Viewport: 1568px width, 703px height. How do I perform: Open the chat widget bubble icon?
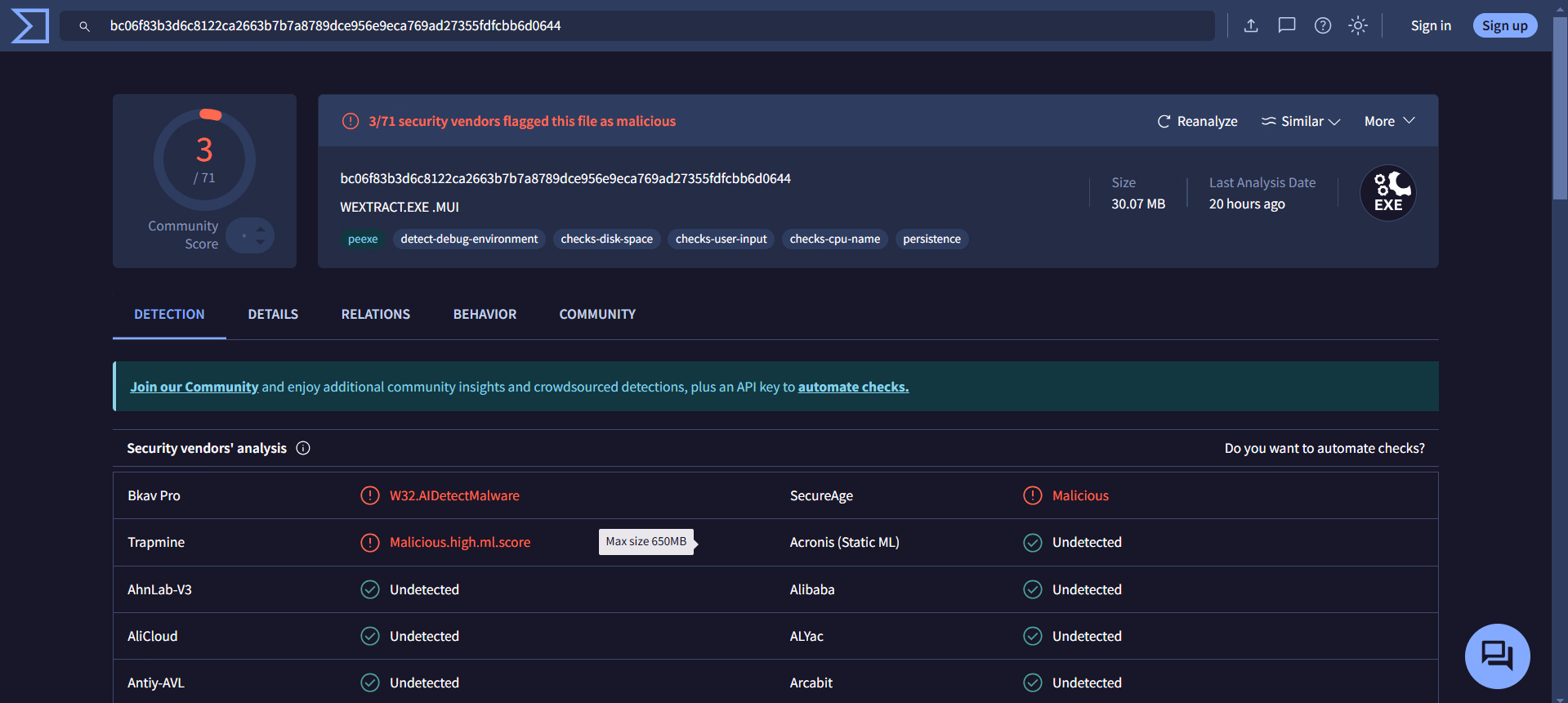(x=1497, y=656)
